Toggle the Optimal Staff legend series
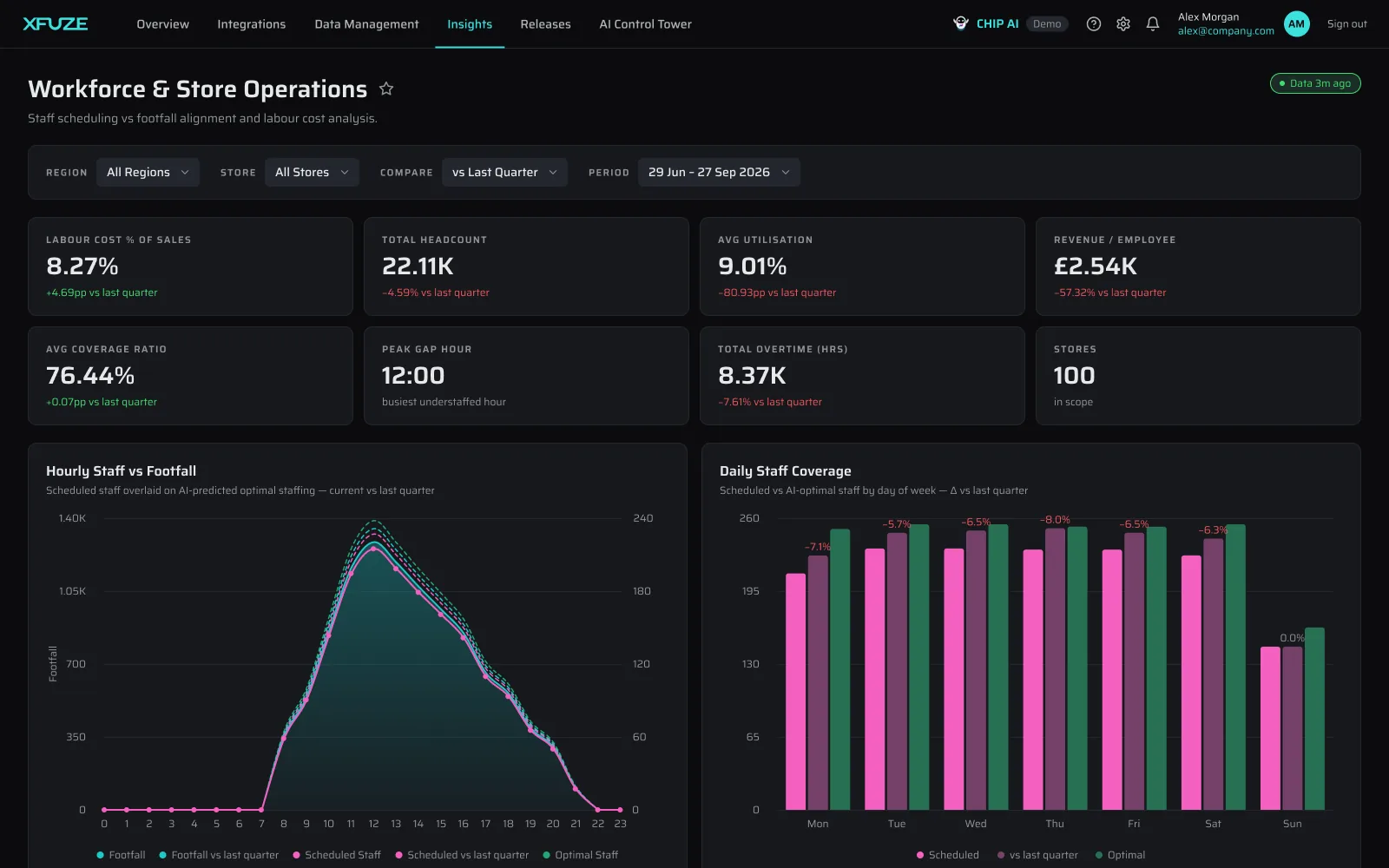The image size is (1389, 868). point(581,855)
